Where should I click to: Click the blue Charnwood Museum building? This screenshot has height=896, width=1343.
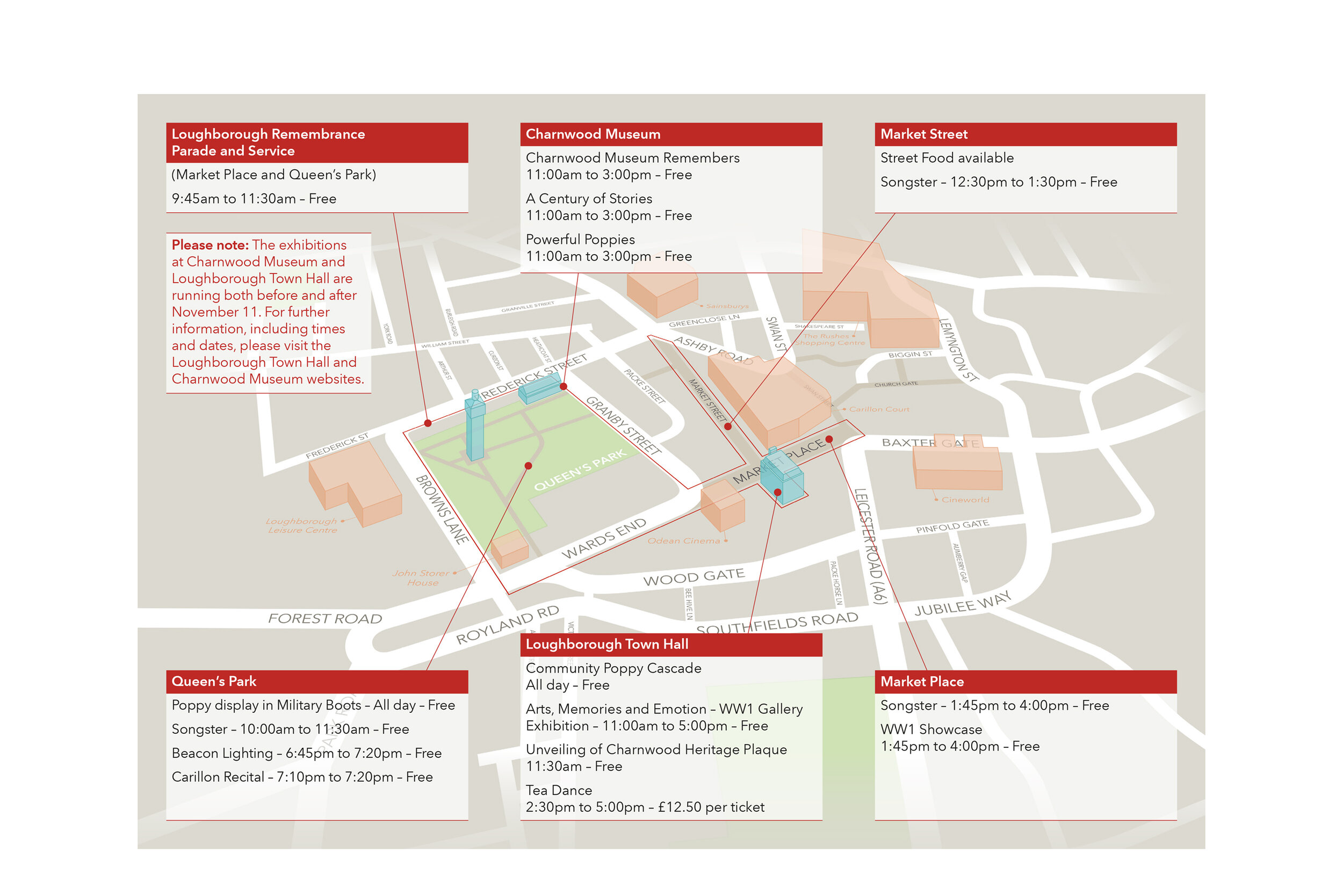(x=539, y=388)
